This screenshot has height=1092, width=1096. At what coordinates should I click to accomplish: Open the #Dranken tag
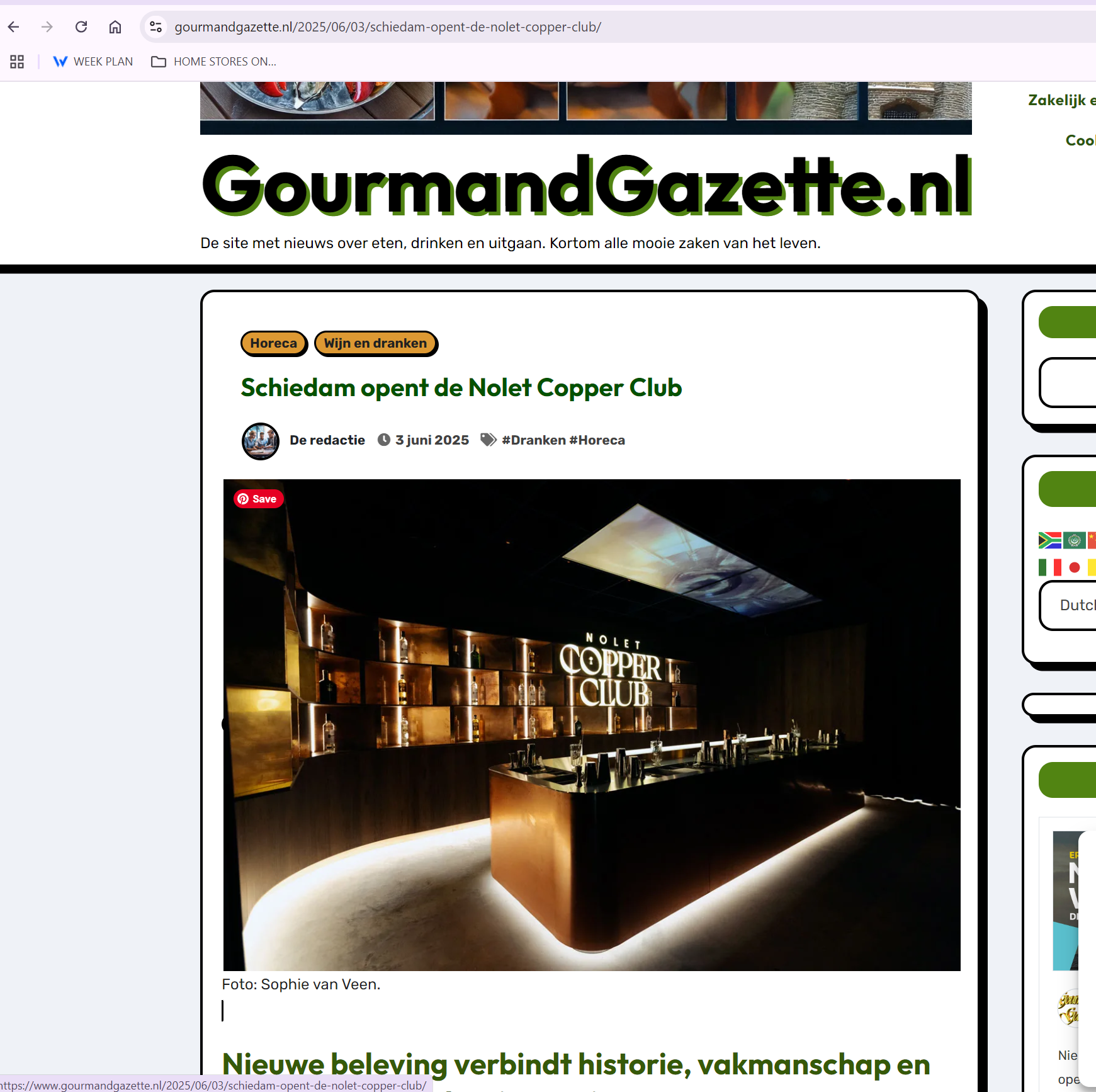coord(534,440)
